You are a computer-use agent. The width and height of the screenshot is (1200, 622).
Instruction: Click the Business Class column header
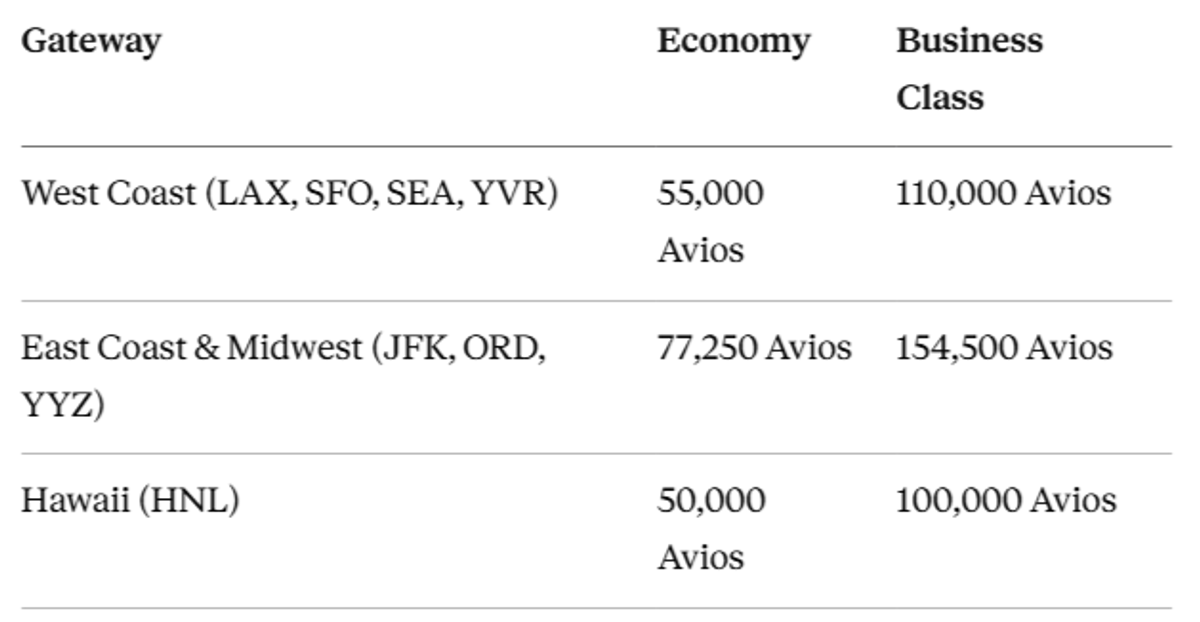click(x=969, y=69)
